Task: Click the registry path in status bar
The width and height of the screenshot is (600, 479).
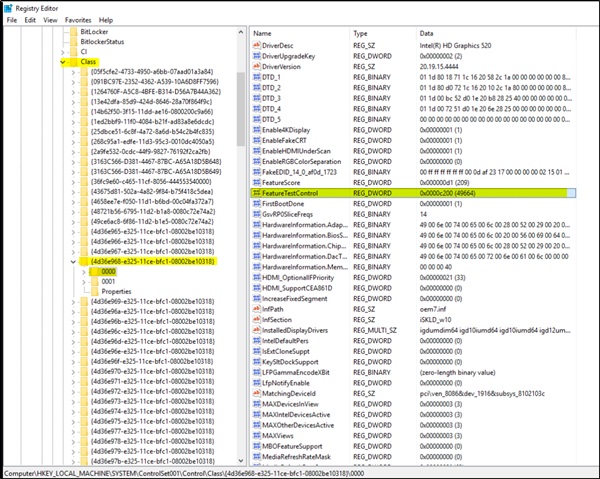Action: (x=184, y=474)
